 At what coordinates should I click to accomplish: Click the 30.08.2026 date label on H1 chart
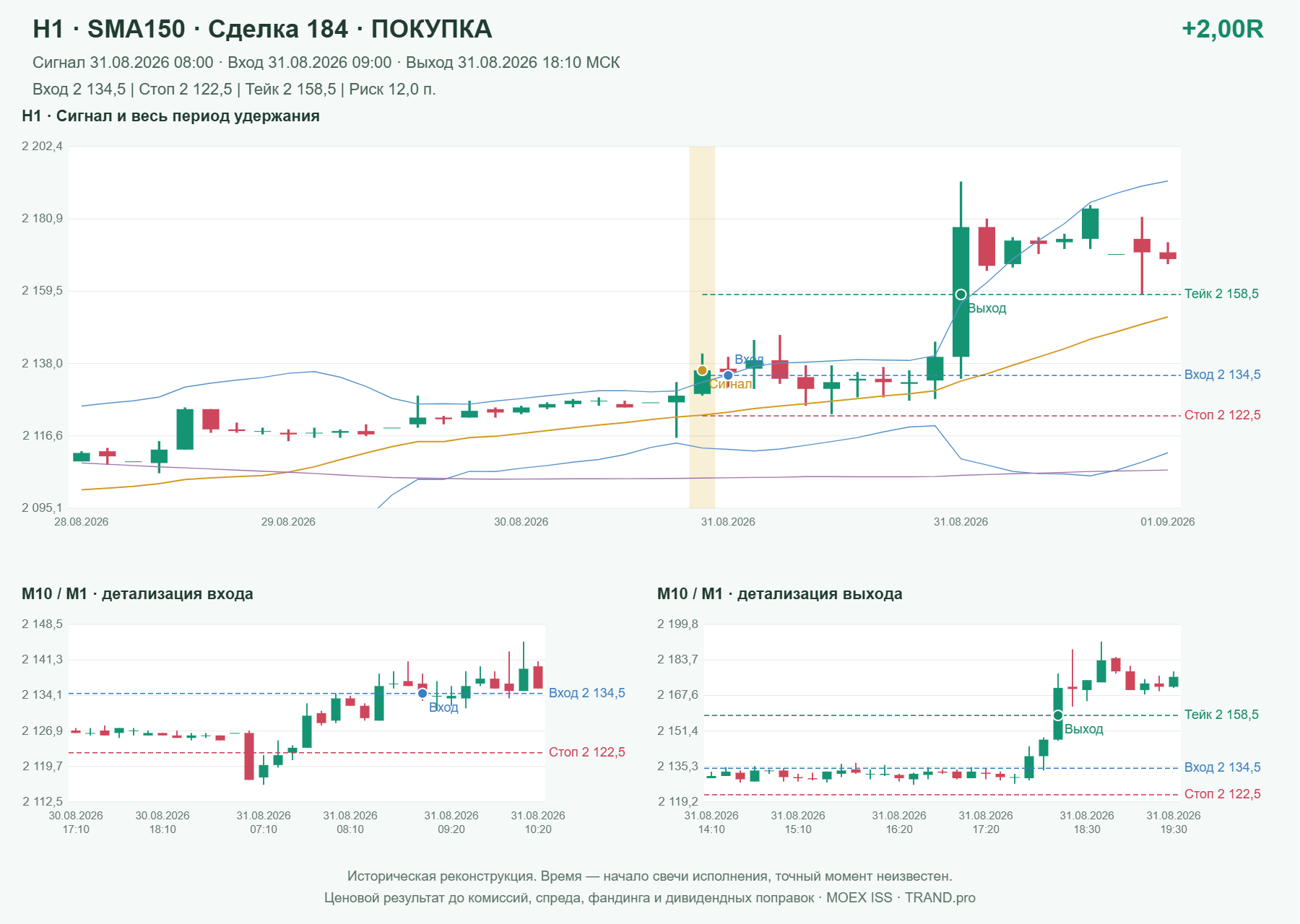pyautogui.click(x=521, y=522)
